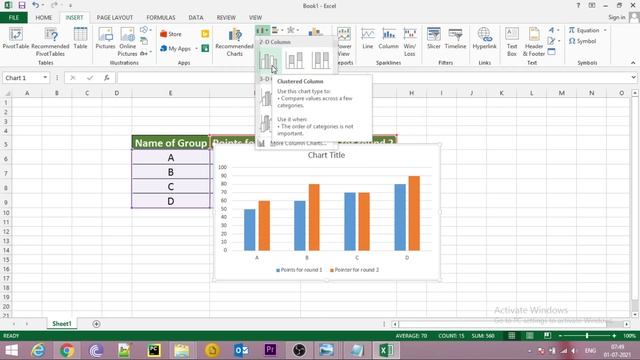
Task: Open Recommended PivotTables
Action: coord(50,42)
